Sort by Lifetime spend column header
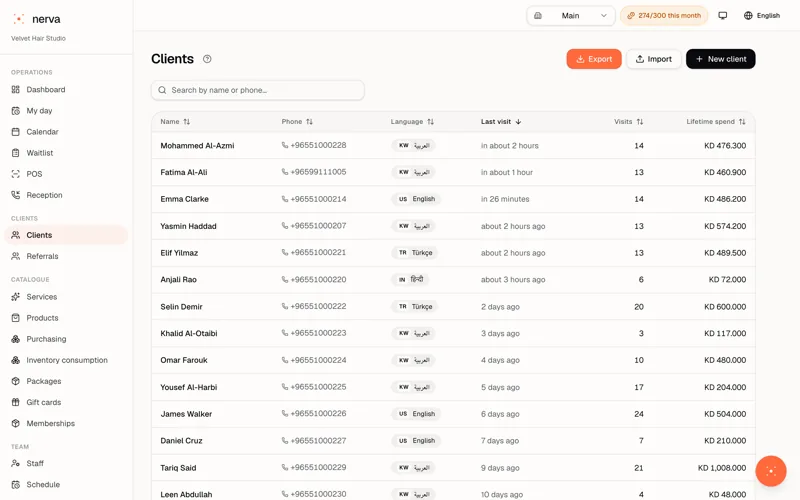Viewport: 800px width, 500px height. [716, 122]
